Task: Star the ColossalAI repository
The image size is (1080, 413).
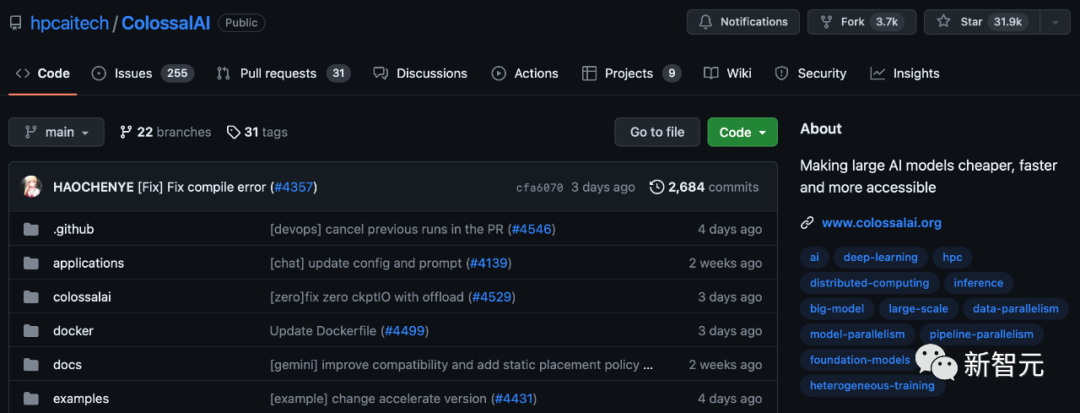Action: pyautogui.click(x=982, y=22)
